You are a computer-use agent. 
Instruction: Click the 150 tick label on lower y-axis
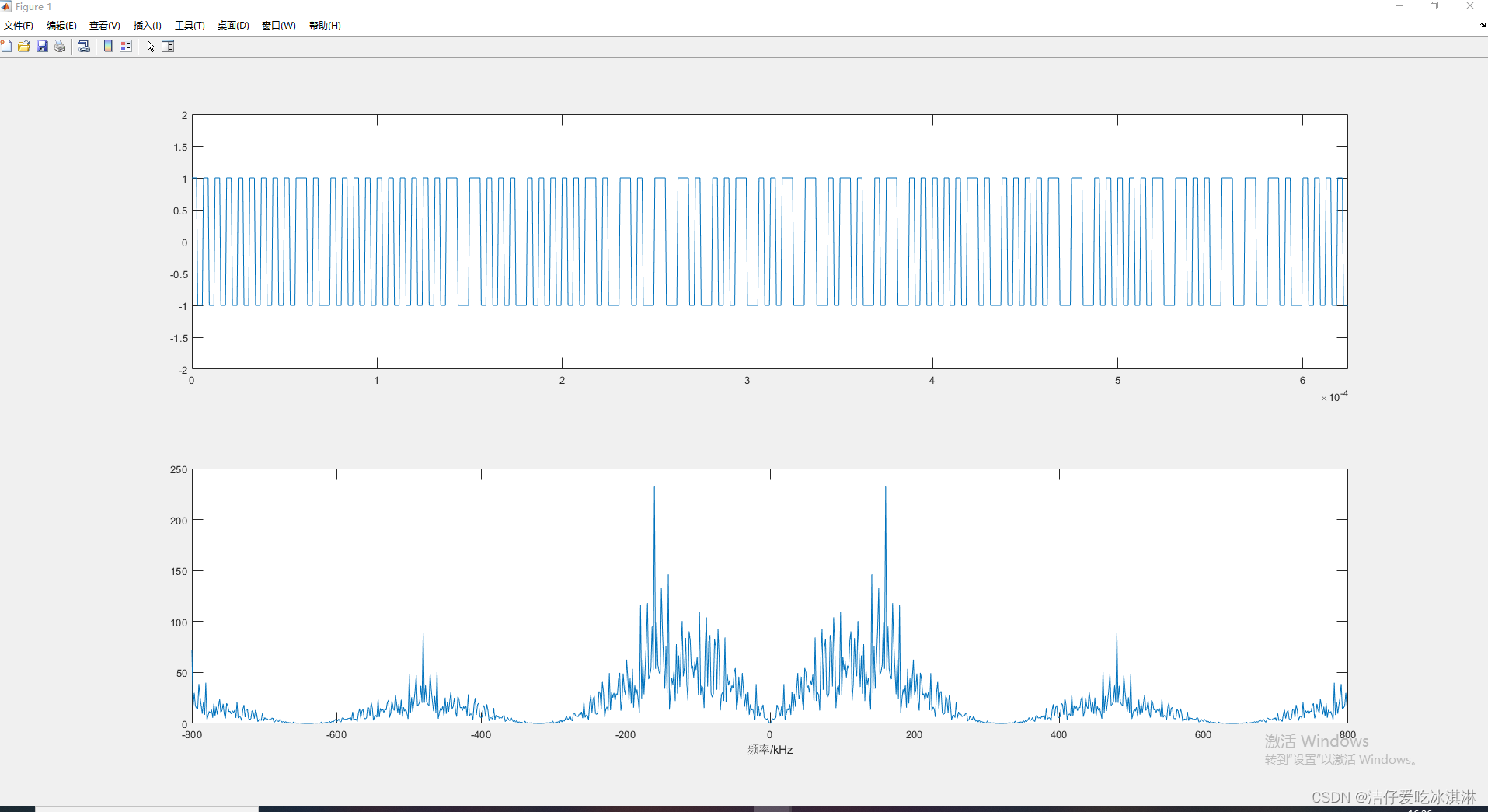[x=179, y=572]
